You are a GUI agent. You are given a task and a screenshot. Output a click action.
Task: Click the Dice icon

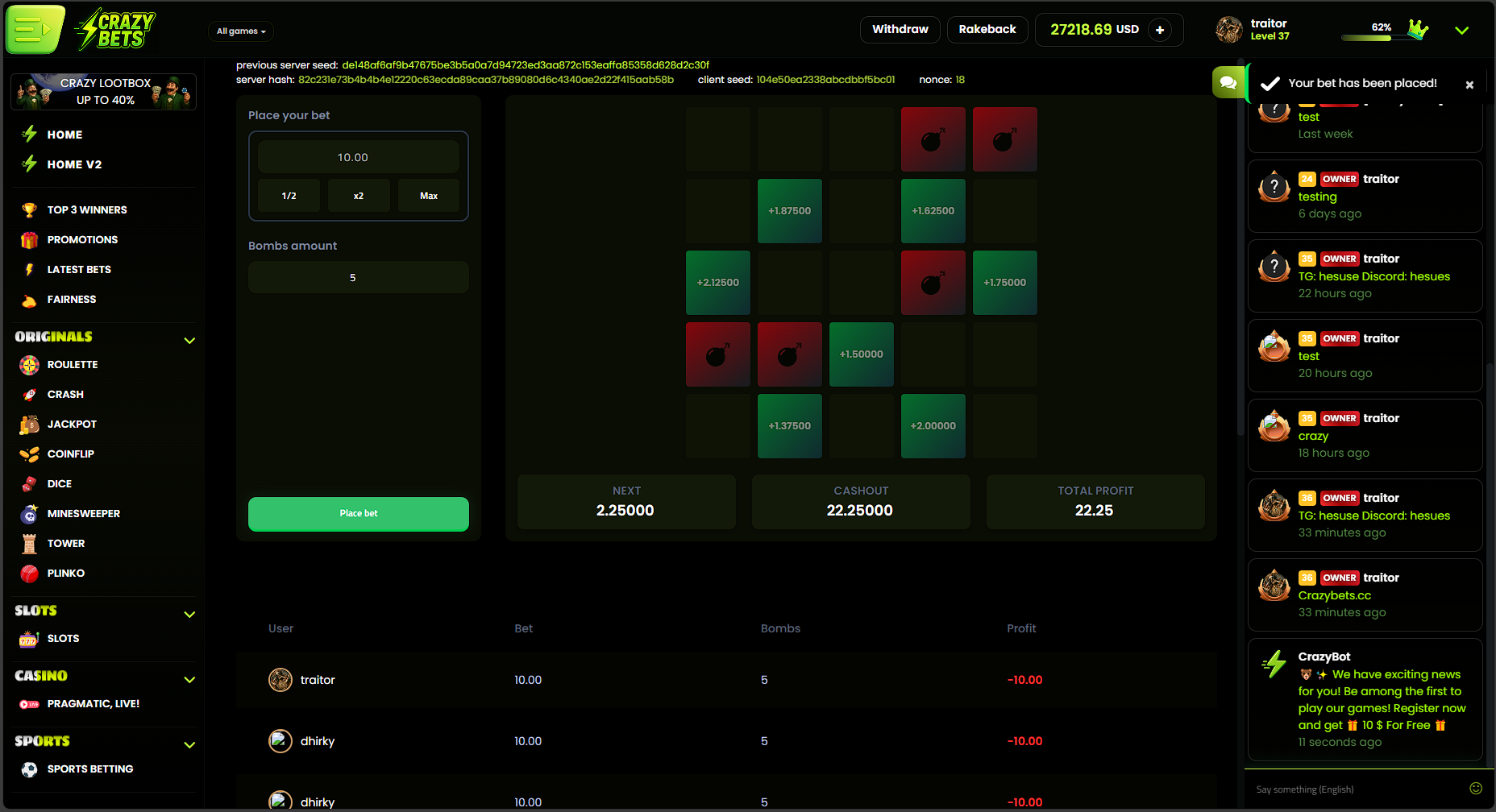(x=30, y=484)
